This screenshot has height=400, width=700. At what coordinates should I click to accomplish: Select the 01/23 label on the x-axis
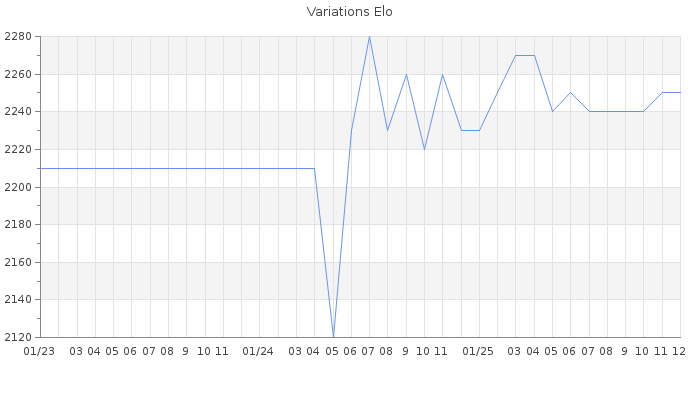[39, 351]
